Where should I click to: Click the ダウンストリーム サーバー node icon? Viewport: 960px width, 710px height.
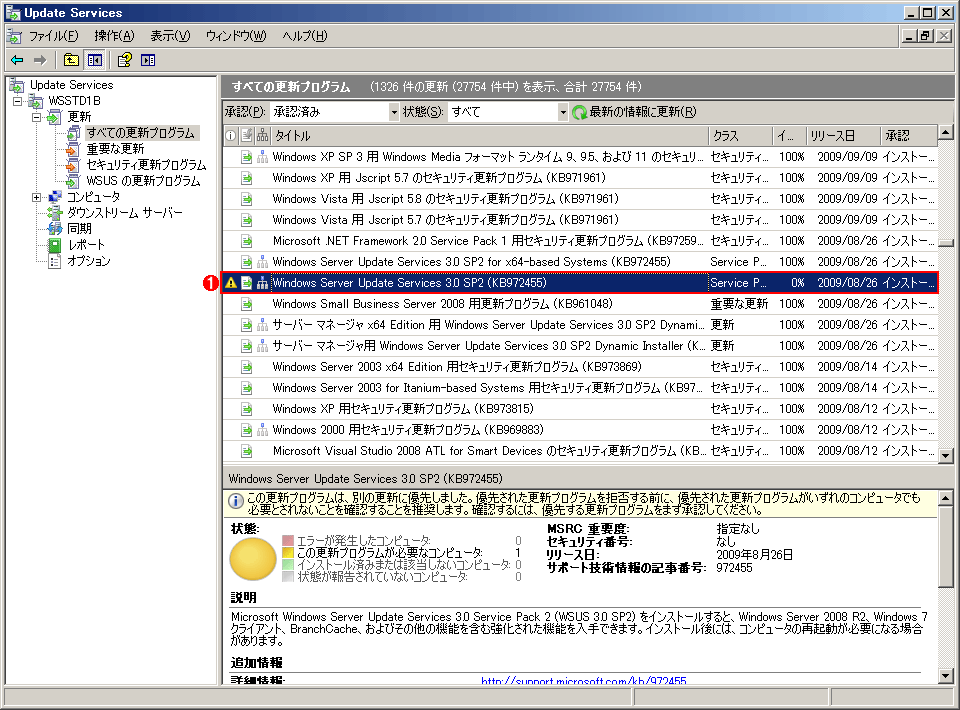click(x=54, y=212)
